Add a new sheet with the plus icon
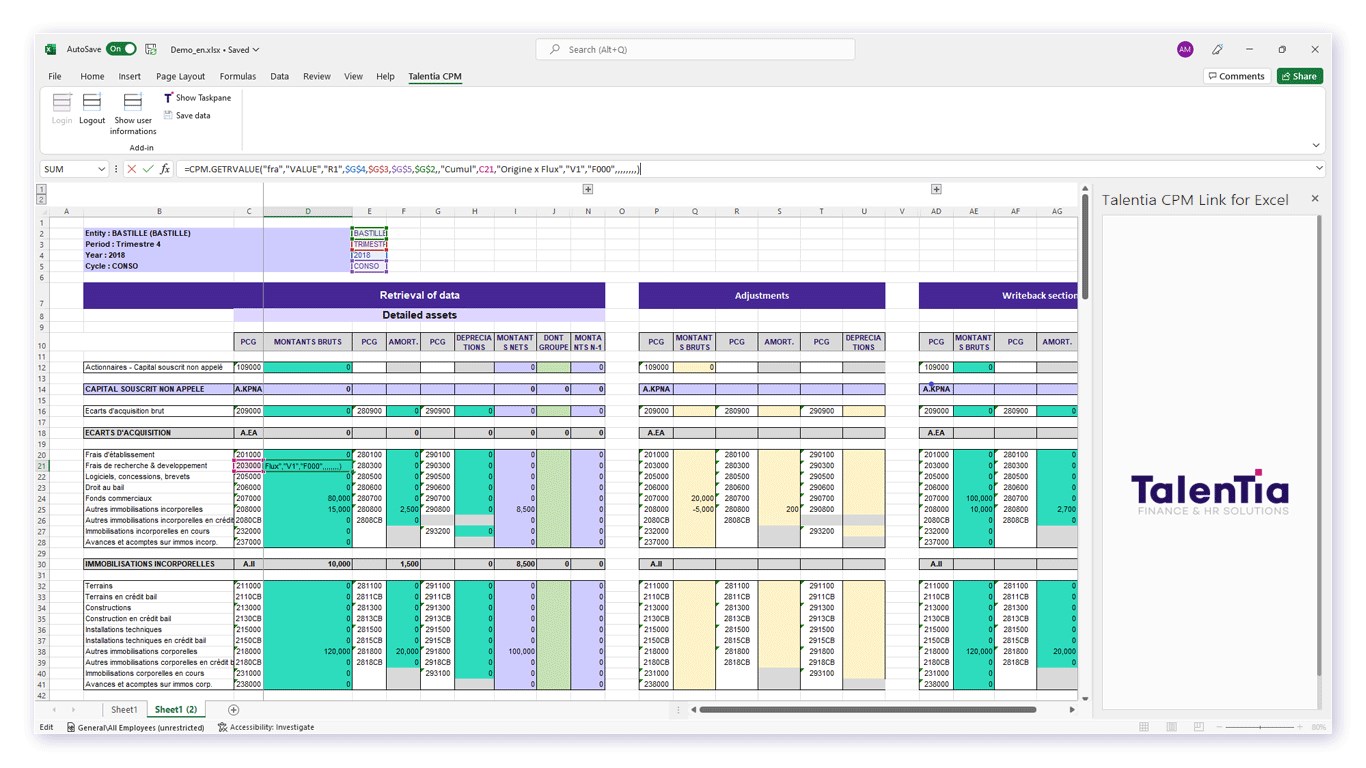The height and width of the screenshot is (768, 1366). coord(233,709)
